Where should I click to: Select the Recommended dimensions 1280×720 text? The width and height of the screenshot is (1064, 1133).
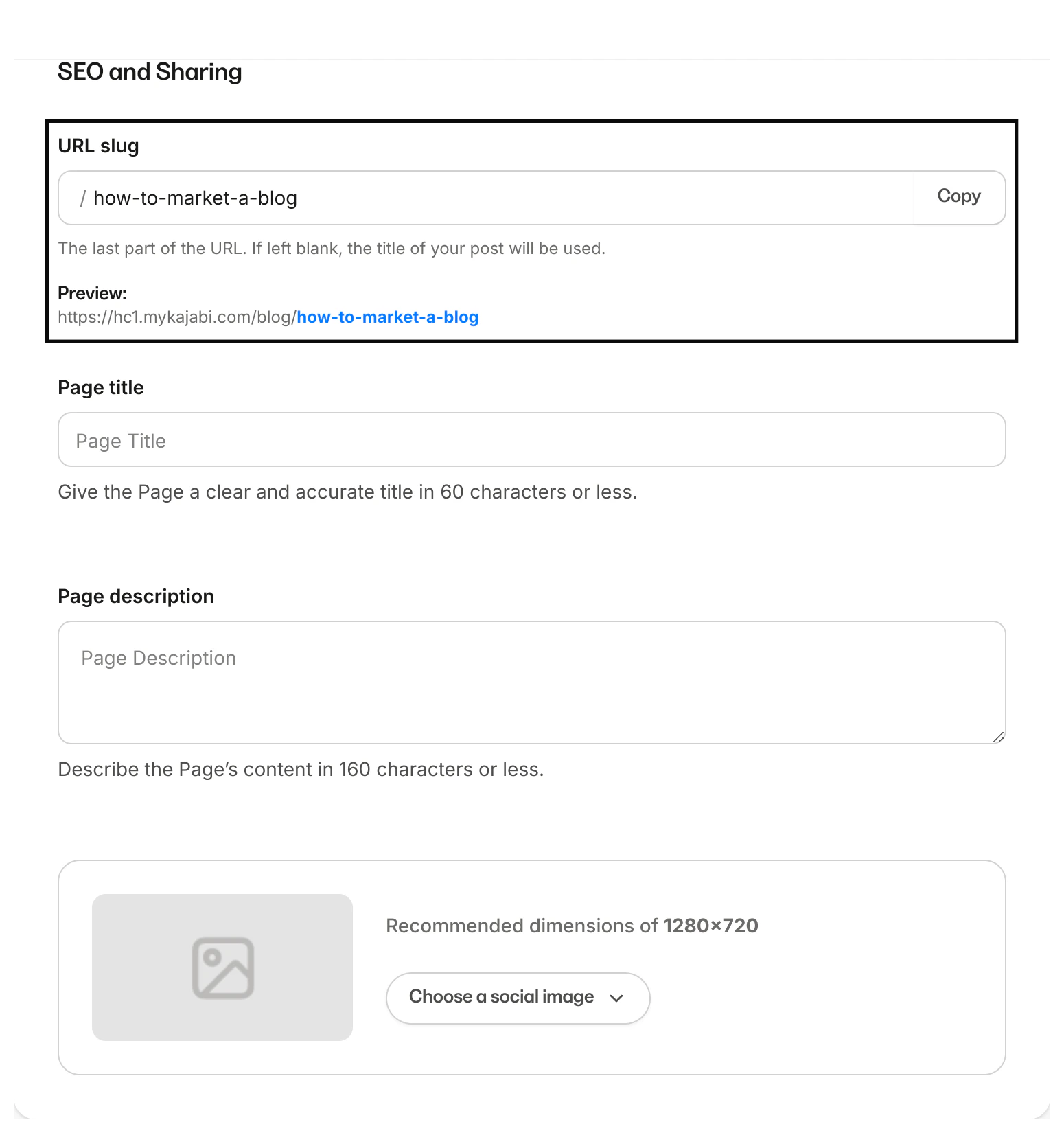tap(572, 926)
